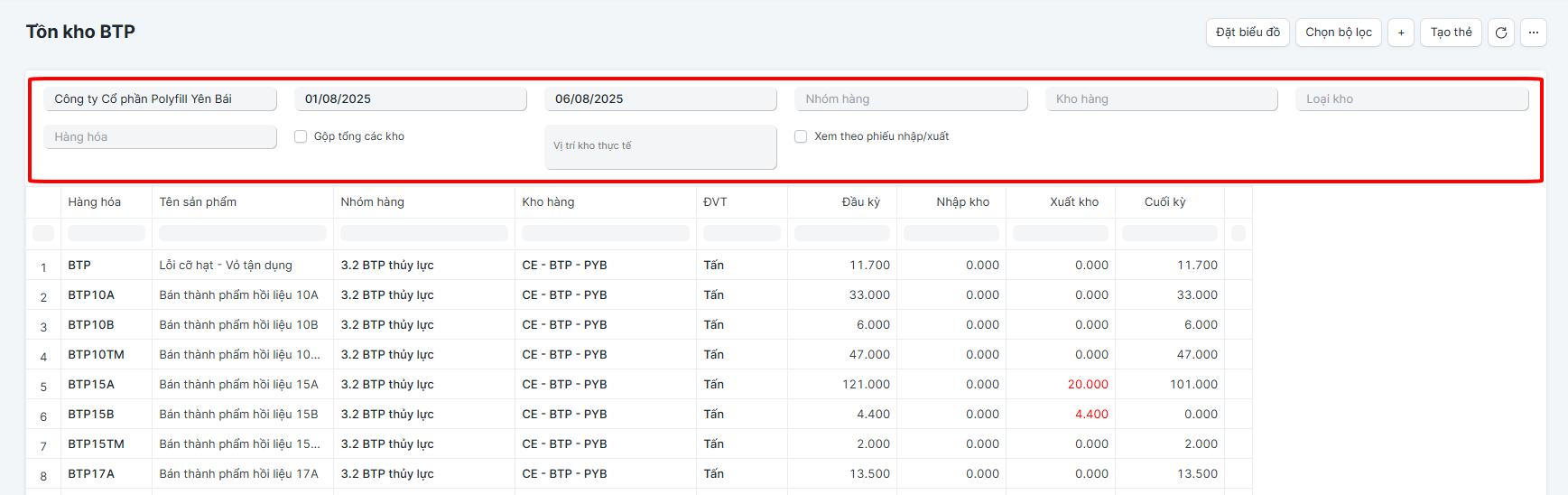This screenshot has width=1568, height=495.
Task: Click the Xuất kho column header
Action: pyautogui.click(x=1061, y=201)
